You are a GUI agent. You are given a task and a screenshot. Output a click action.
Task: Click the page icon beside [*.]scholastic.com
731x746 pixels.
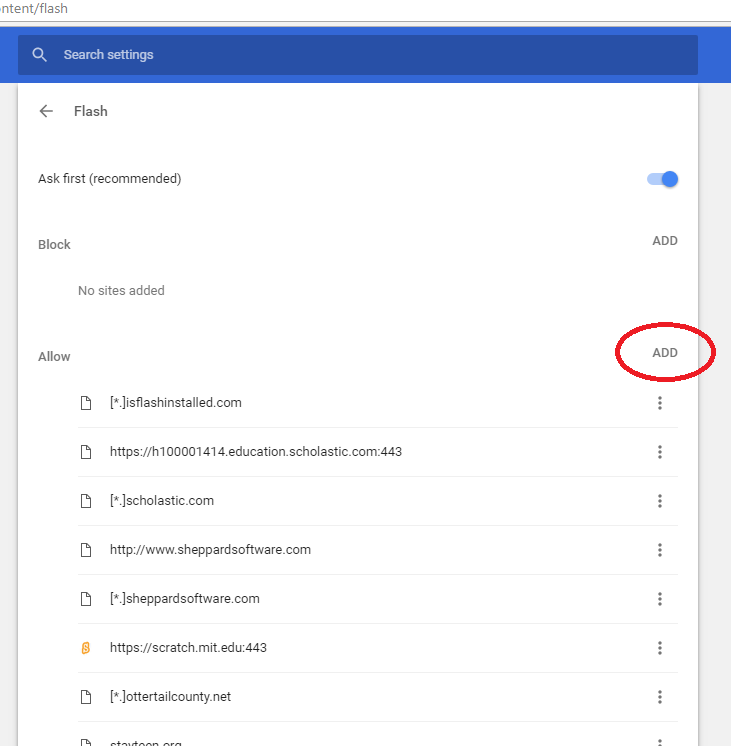[x=86, y=501]
